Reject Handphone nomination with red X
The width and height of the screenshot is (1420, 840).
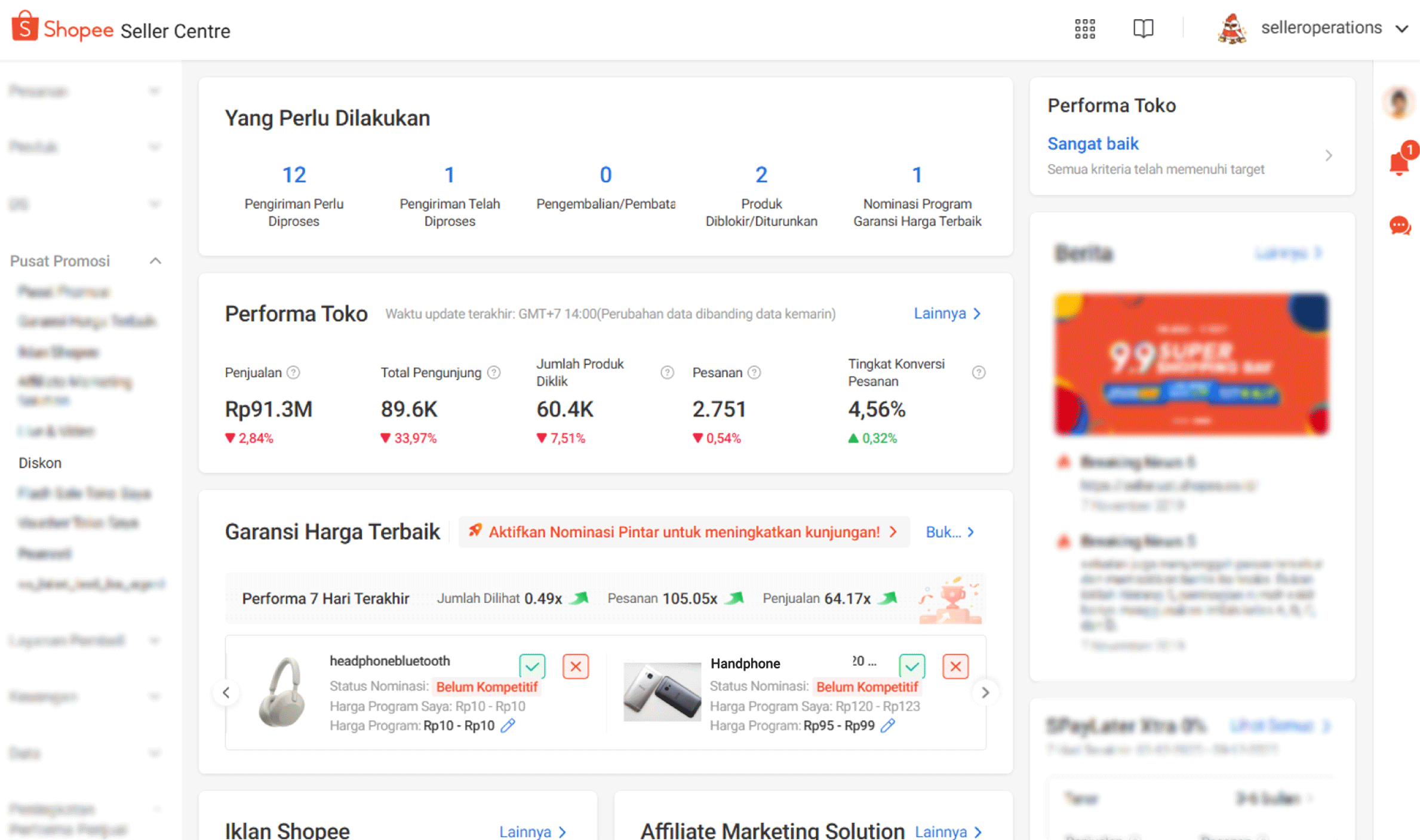[x=955, y=666]
